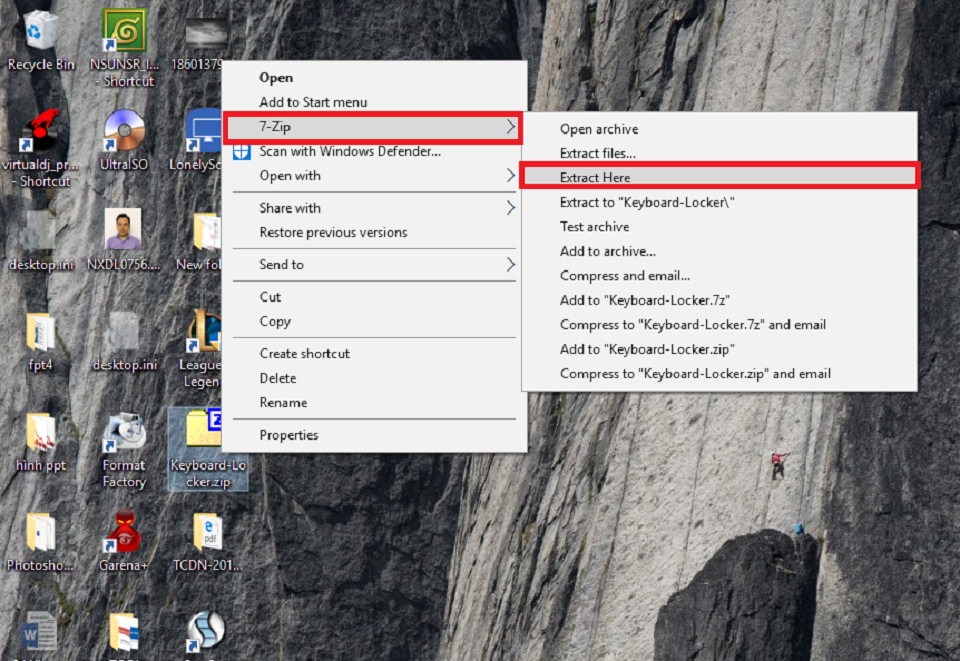Image resolution: width=960 pixels, height=661 pixels.
Task: Click the Windows Defender shield icon
Action: click(x=241, y=151)
